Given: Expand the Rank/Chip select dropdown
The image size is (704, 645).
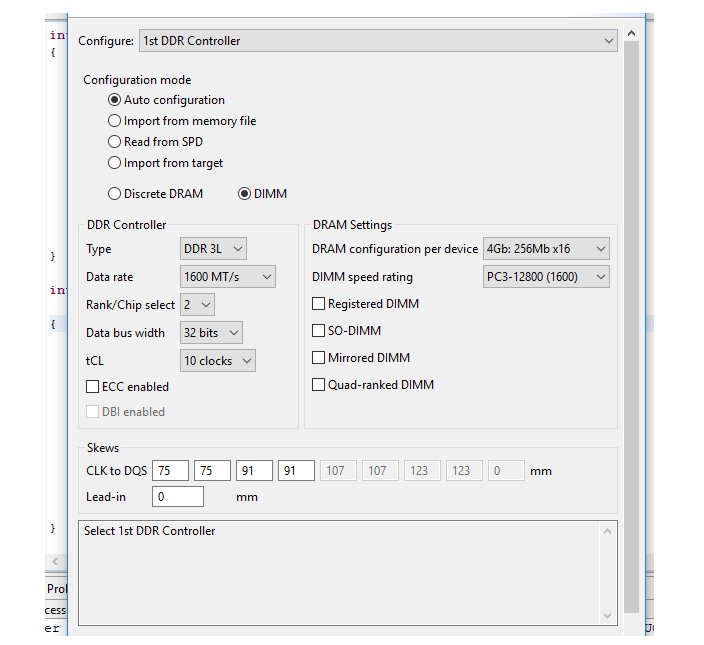Looking at the screenshot, I should [197, 305].
